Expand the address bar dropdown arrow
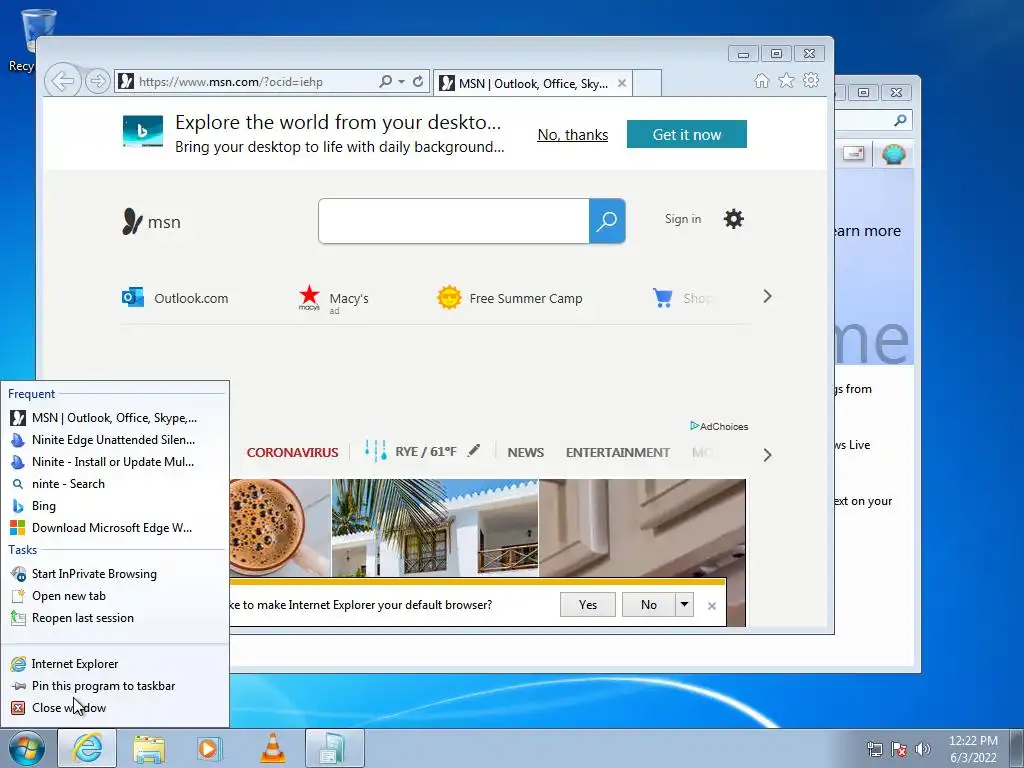 (x=401, y=82)
